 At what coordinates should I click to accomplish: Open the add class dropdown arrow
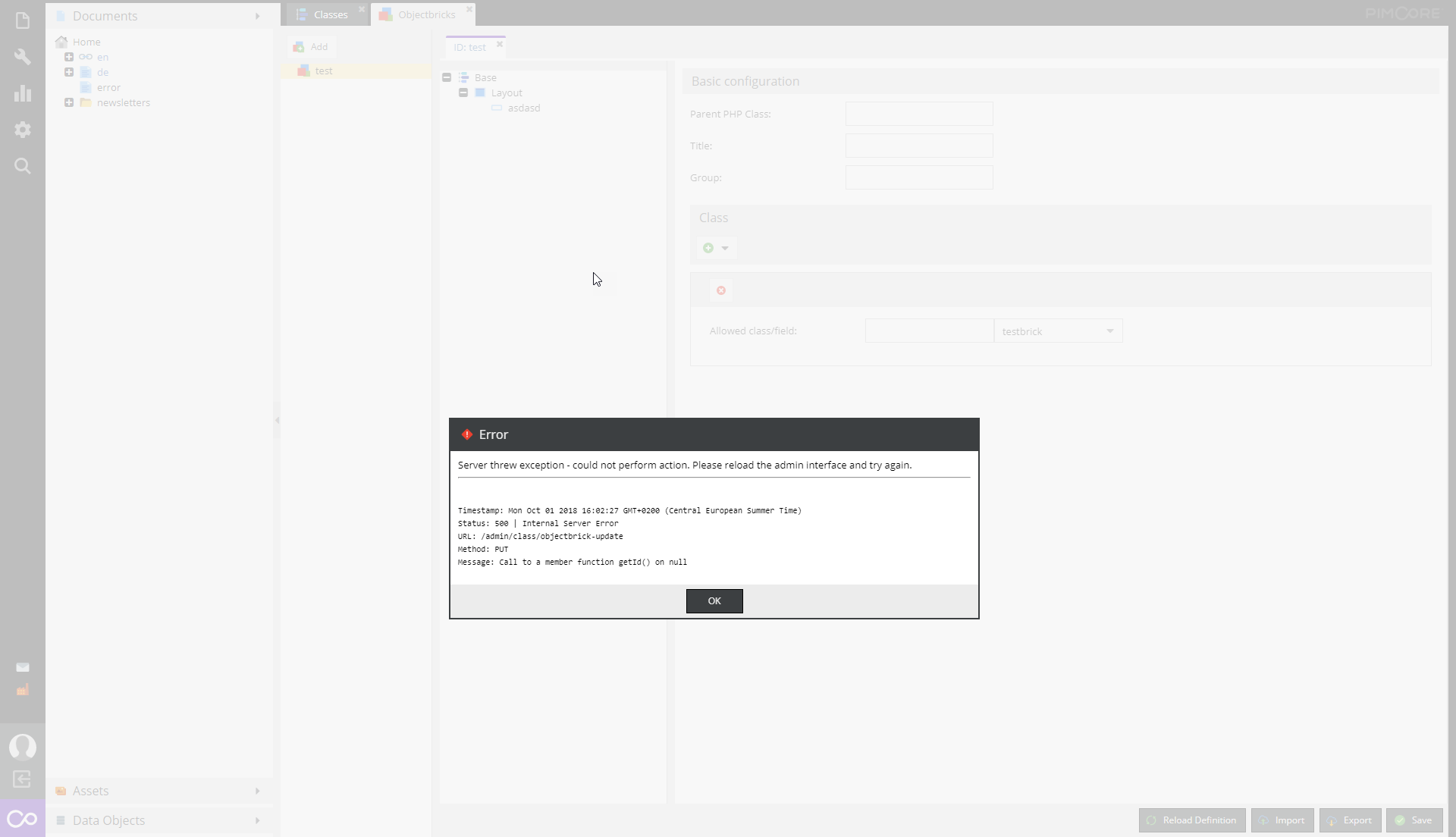(x=725, y=249)
